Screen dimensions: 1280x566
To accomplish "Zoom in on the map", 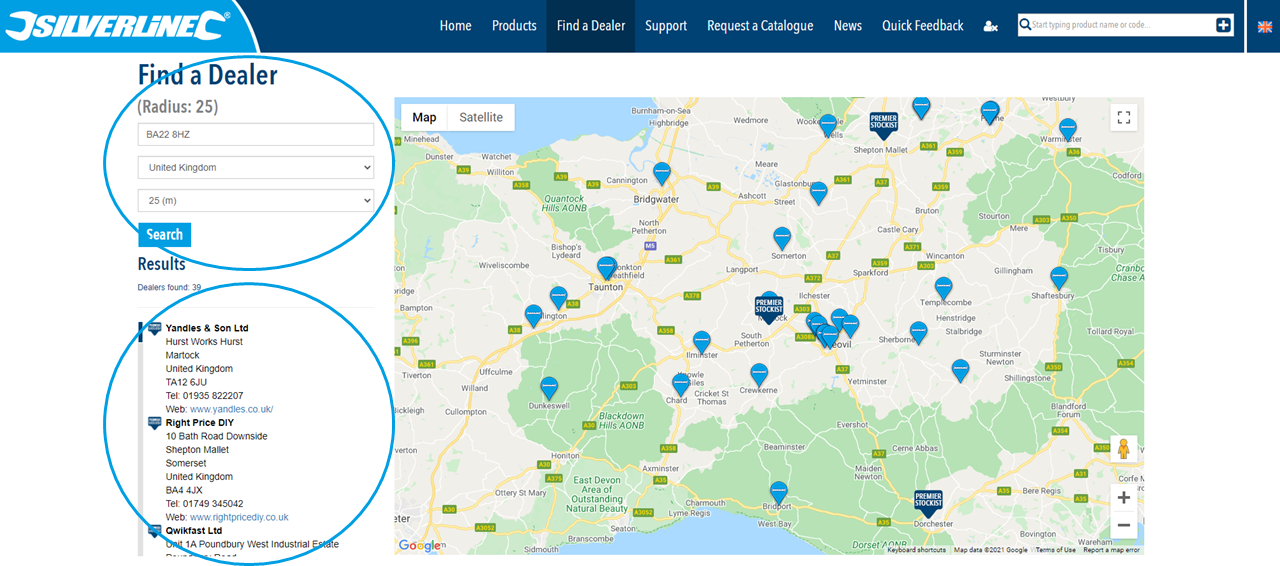I will click(1124, 498).
